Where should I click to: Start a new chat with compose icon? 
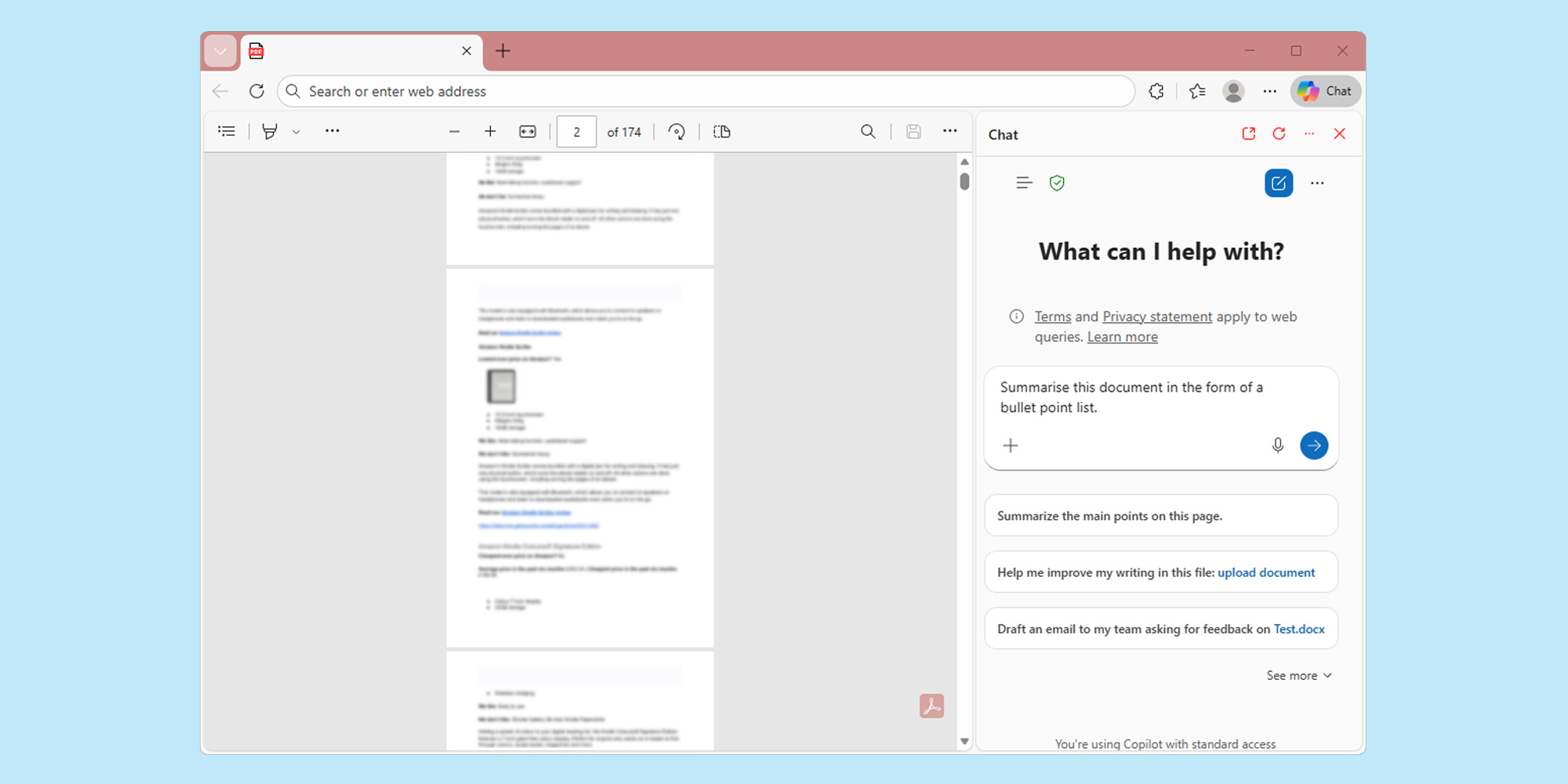1278,183
